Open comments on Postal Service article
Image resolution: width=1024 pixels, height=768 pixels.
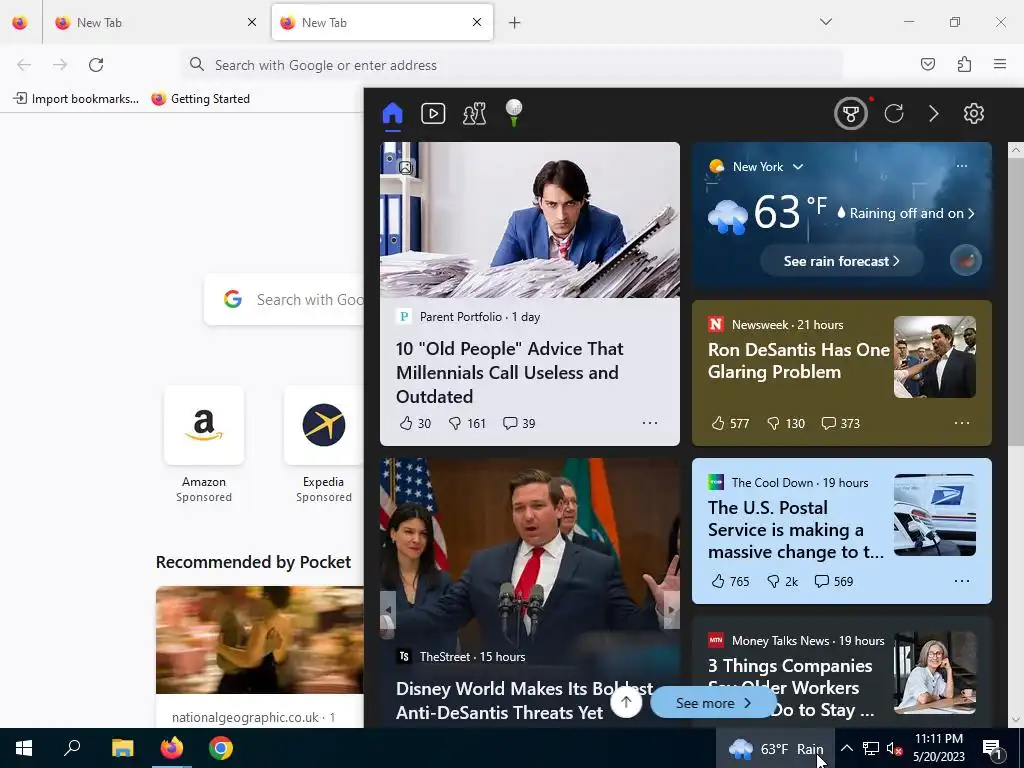[834, 581]
